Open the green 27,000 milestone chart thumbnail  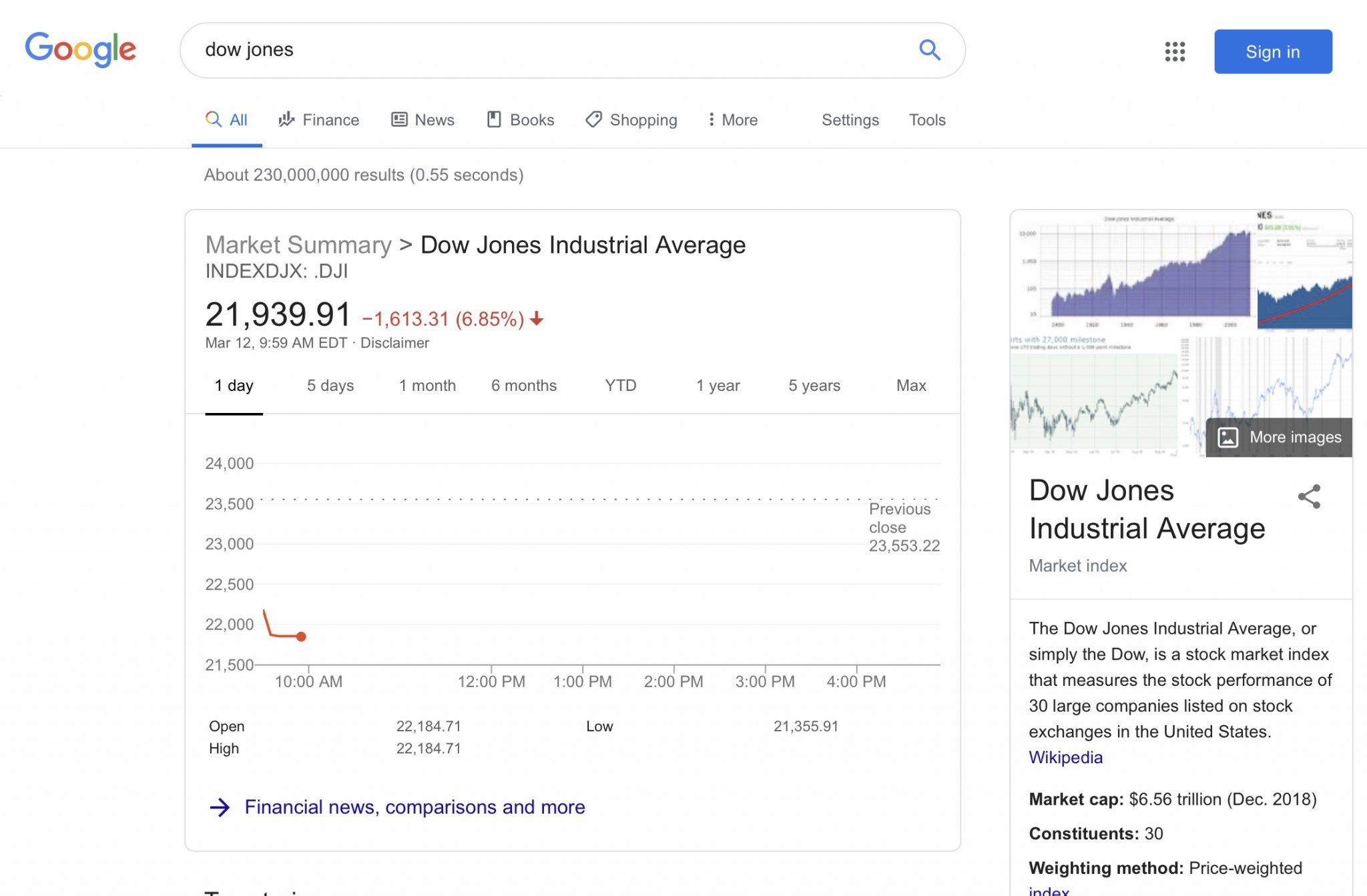pos(1093,396)
